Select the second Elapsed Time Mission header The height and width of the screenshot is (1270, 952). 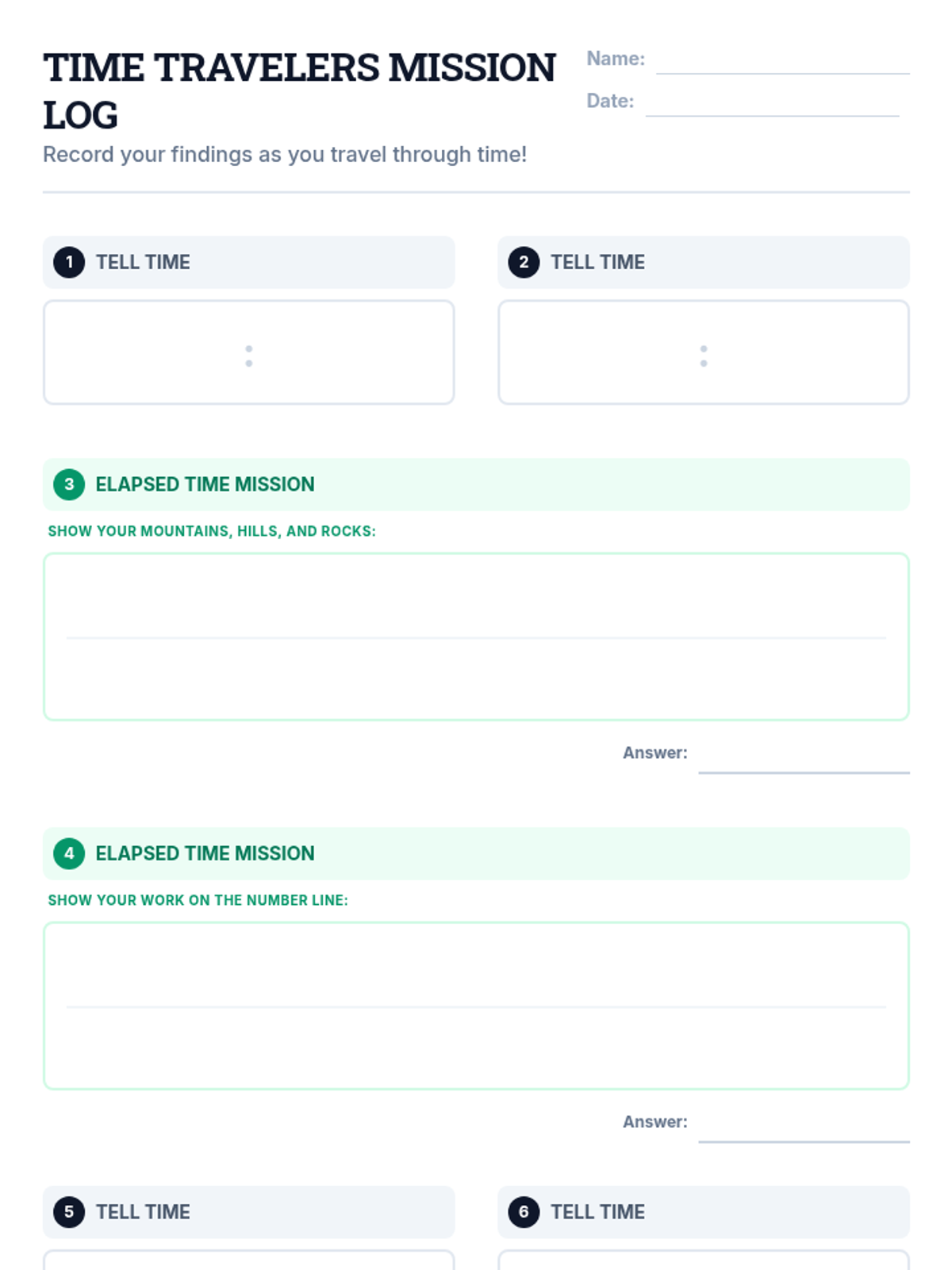pos(205,853)
